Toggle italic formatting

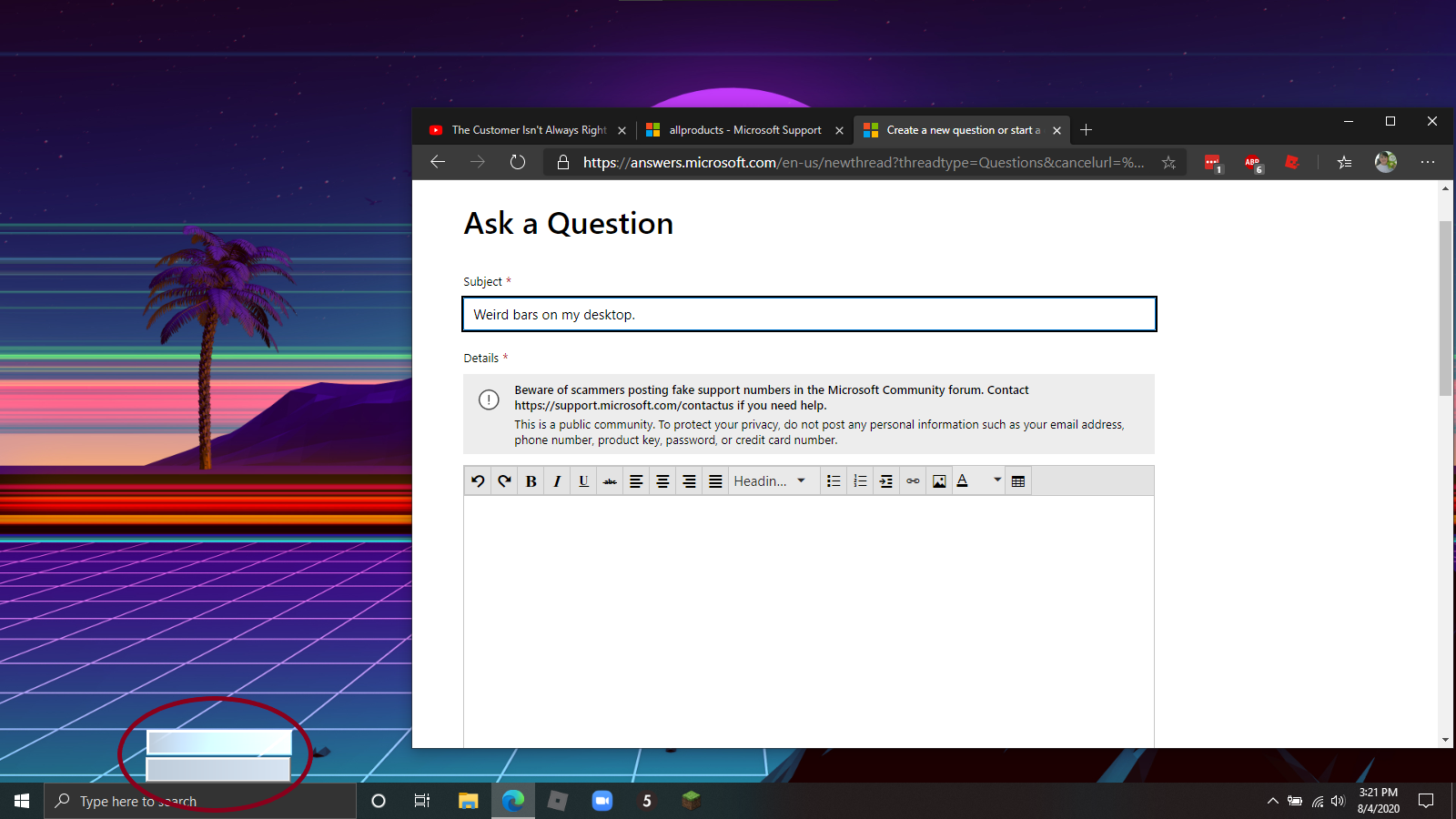557,481
